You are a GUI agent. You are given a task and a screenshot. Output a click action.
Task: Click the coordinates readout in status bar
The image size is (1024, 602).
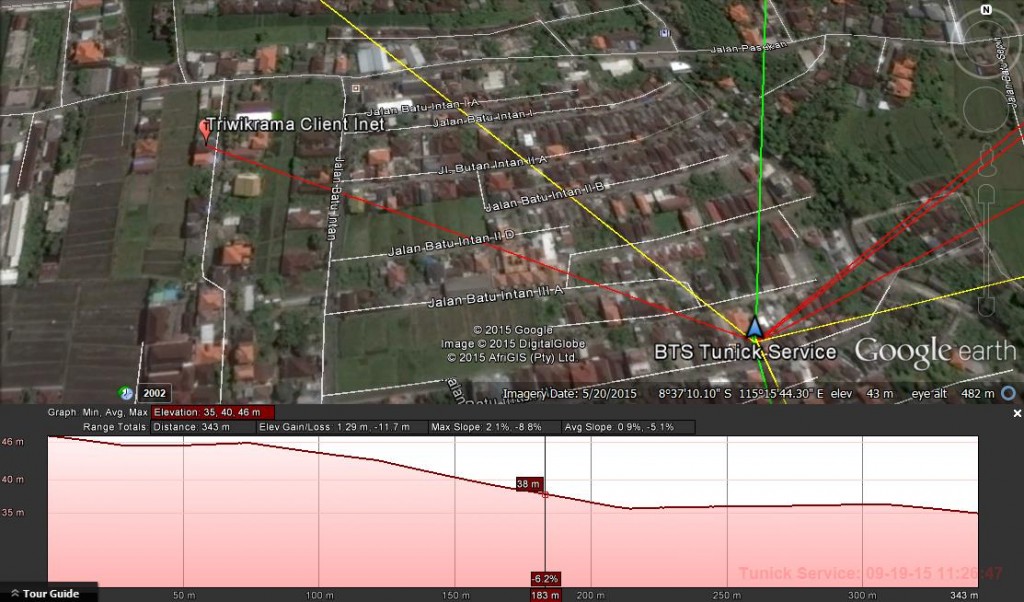coord(741,394)
